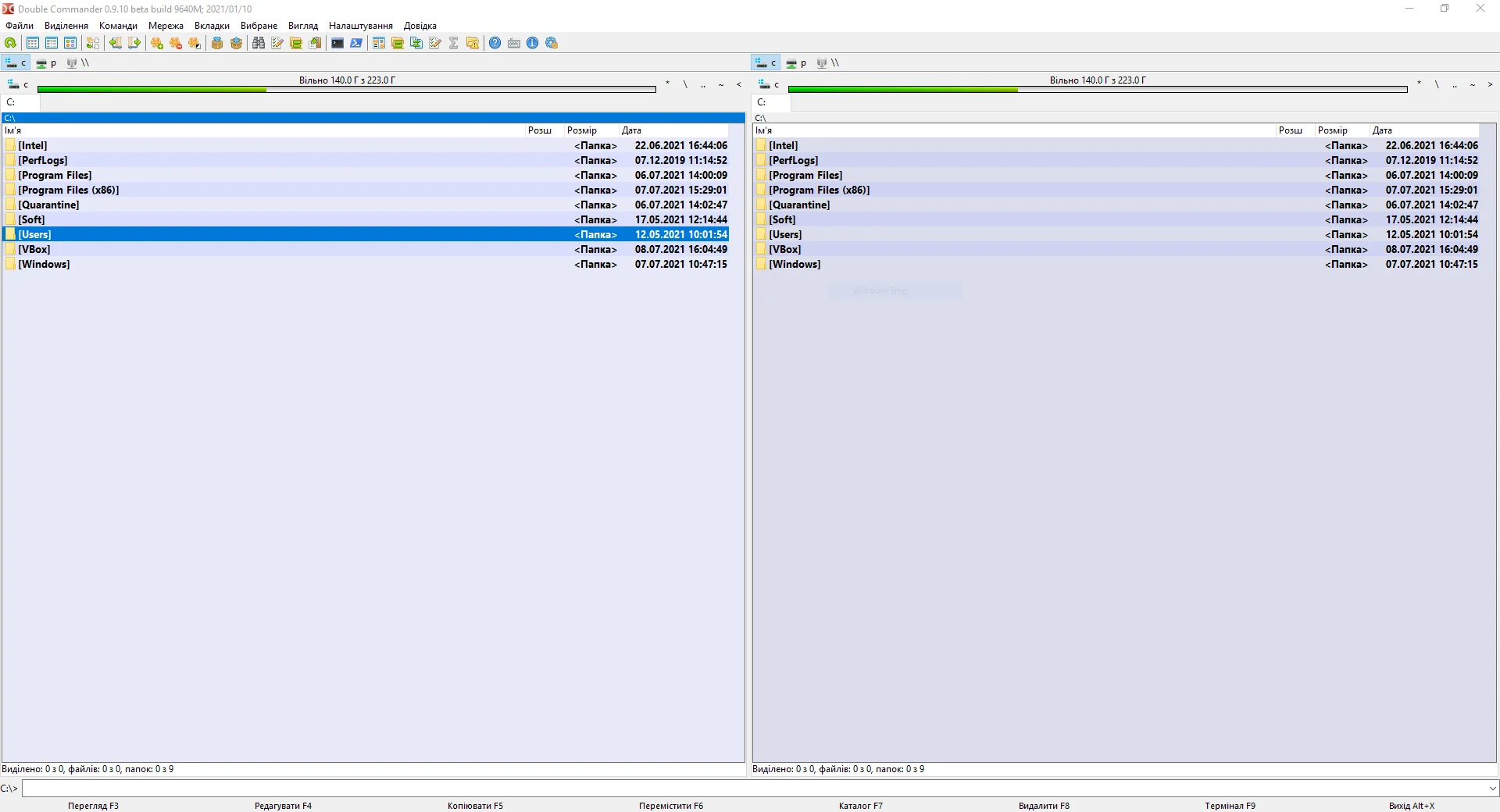
Task: Select drive p button in left panel
Action: click(46, 63)
